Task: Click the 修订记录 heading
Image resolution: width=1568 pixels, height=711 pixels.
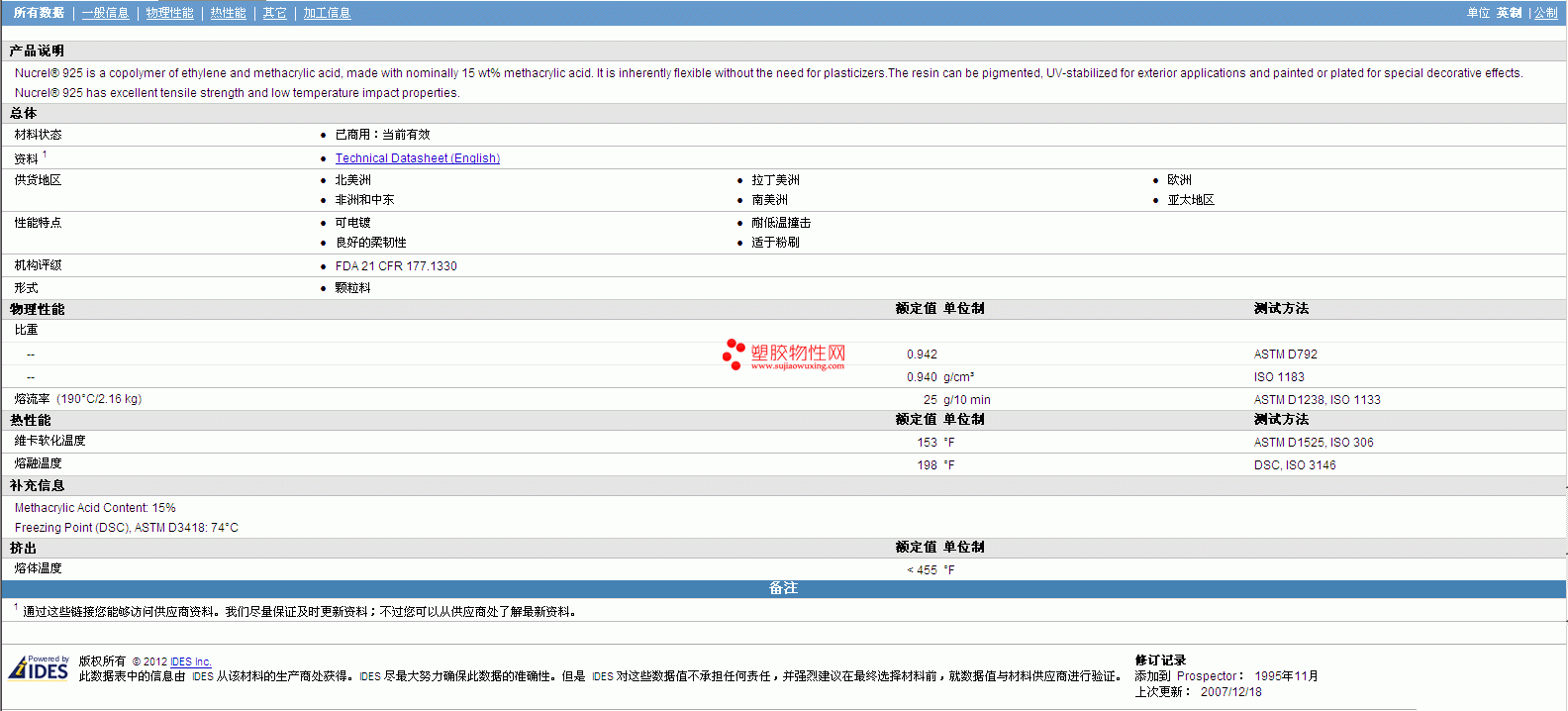Action: coord(1160,660)
